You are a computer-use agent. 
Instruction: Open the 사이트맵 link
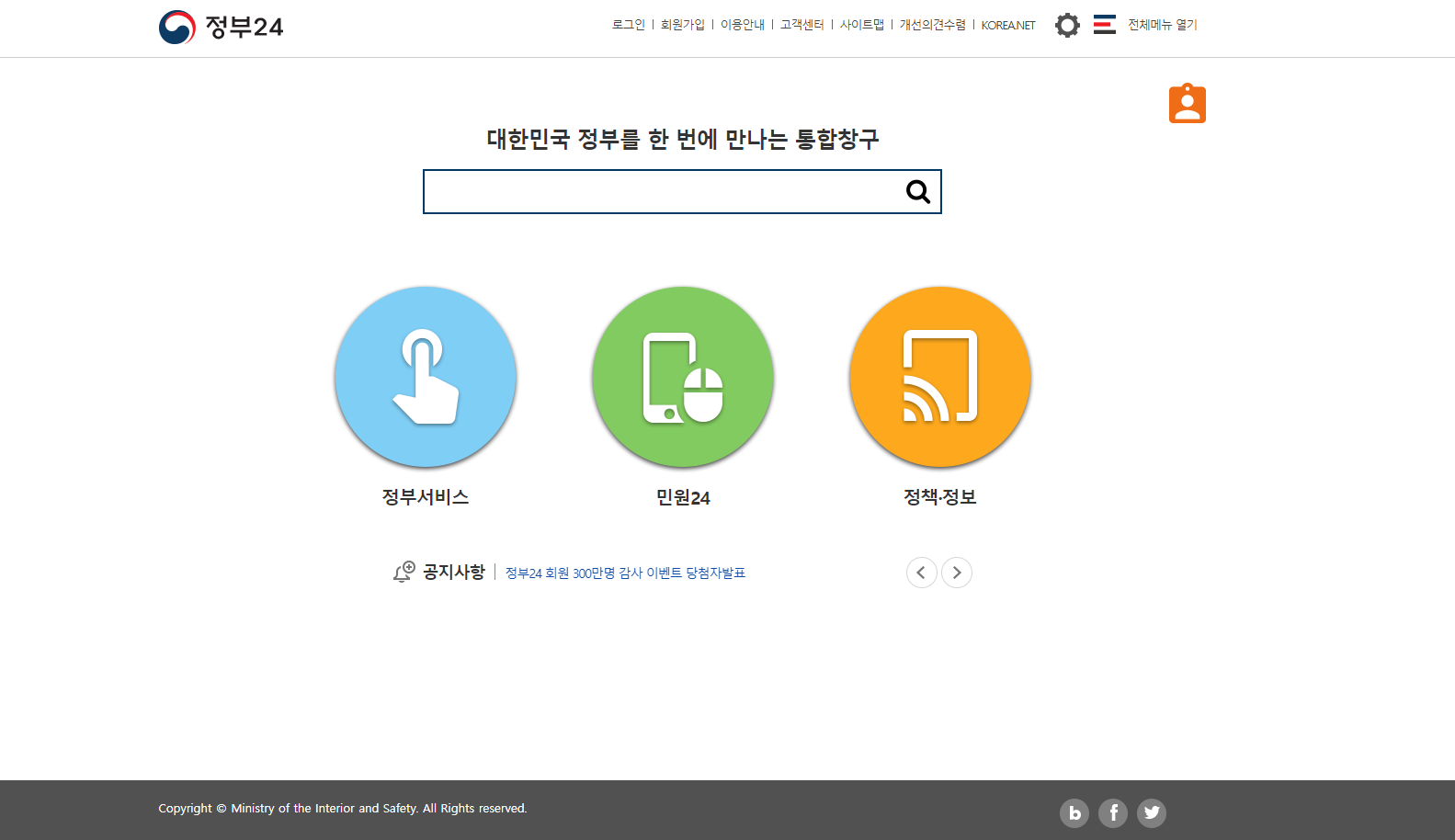click(861, 25)
